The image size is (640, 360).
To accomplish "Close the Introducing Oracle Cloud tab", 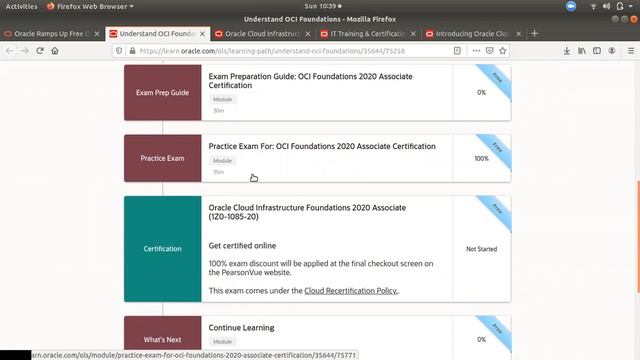I will (518, 34).
